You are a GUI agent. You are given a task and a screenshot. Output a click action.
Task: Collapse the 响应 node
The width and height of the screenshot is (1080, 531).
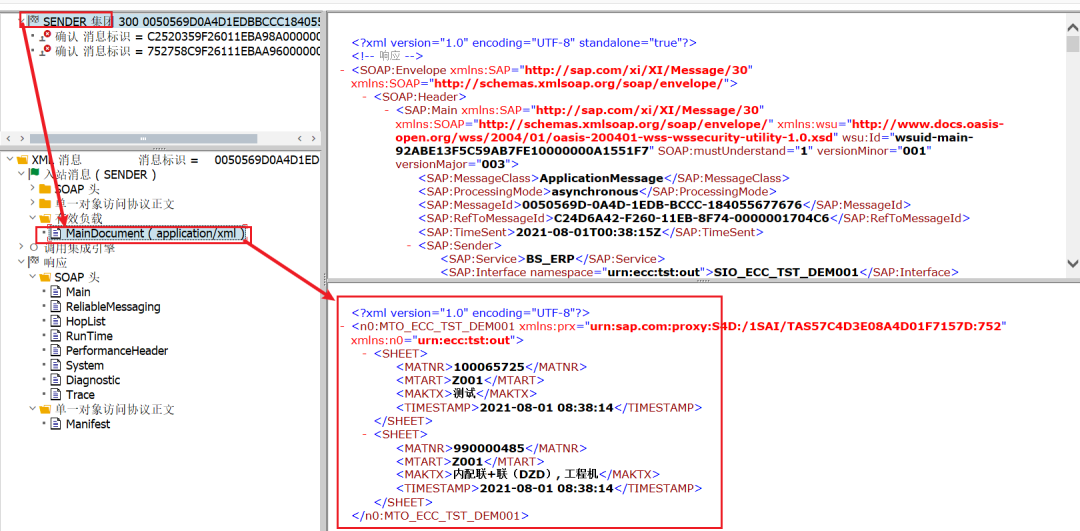point(21,262)
